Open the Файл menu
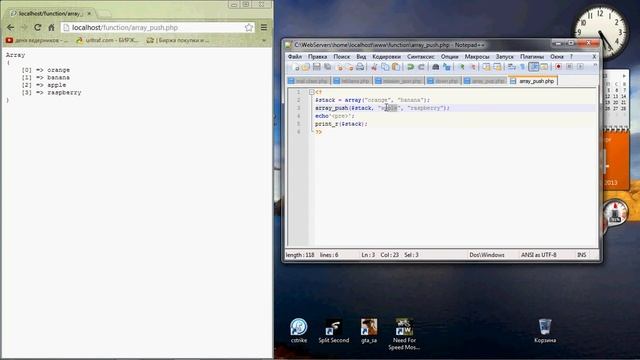 point(295,57)
